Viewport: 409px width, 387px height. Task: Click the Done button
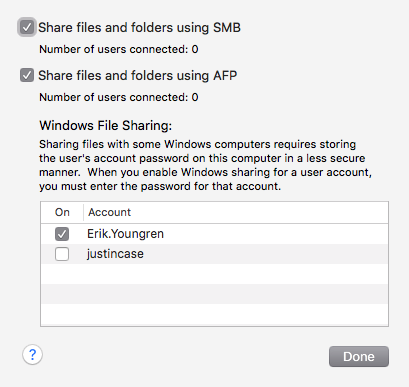[x=359, y=356]
